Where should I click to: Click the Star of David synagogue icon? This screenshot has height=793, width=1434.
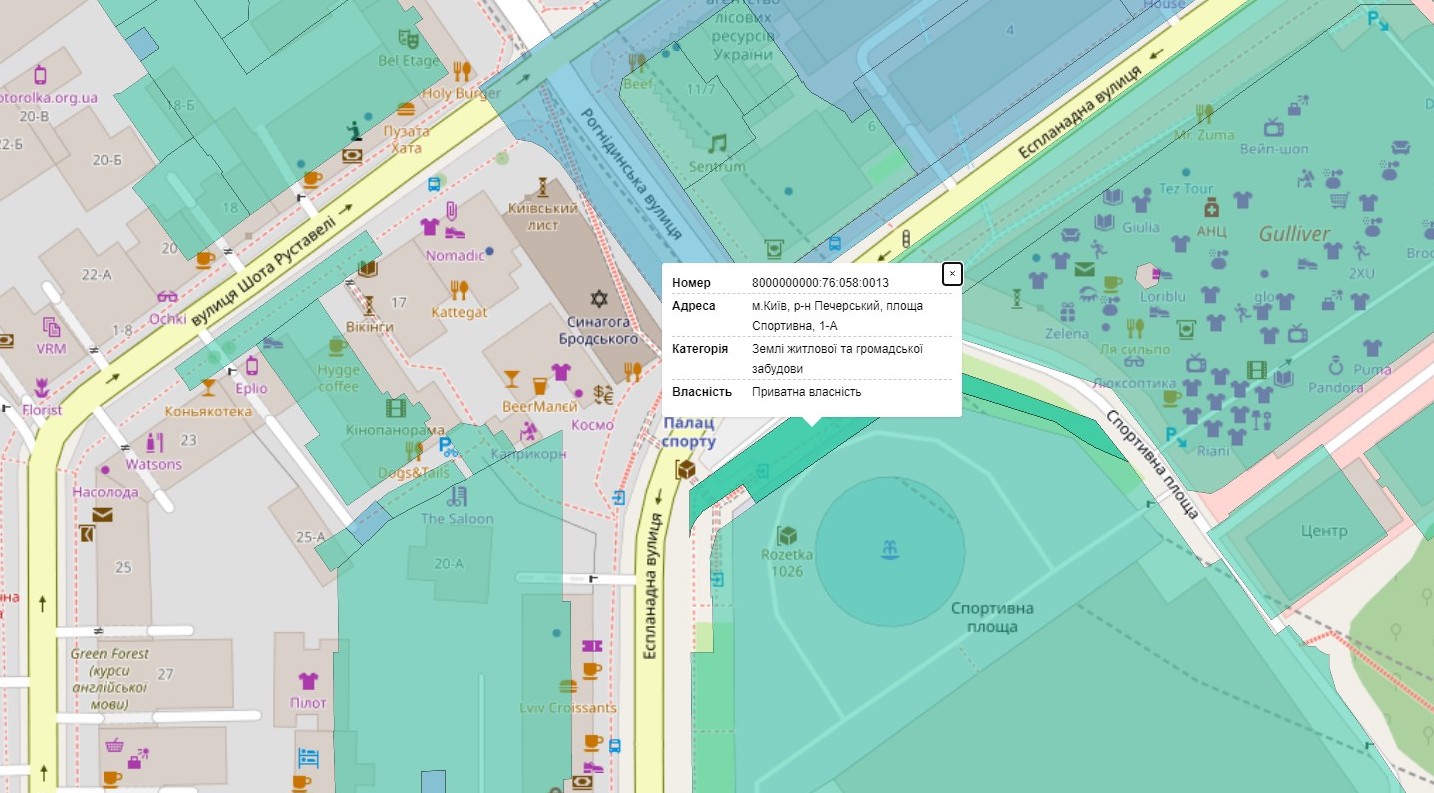point(599,299)
